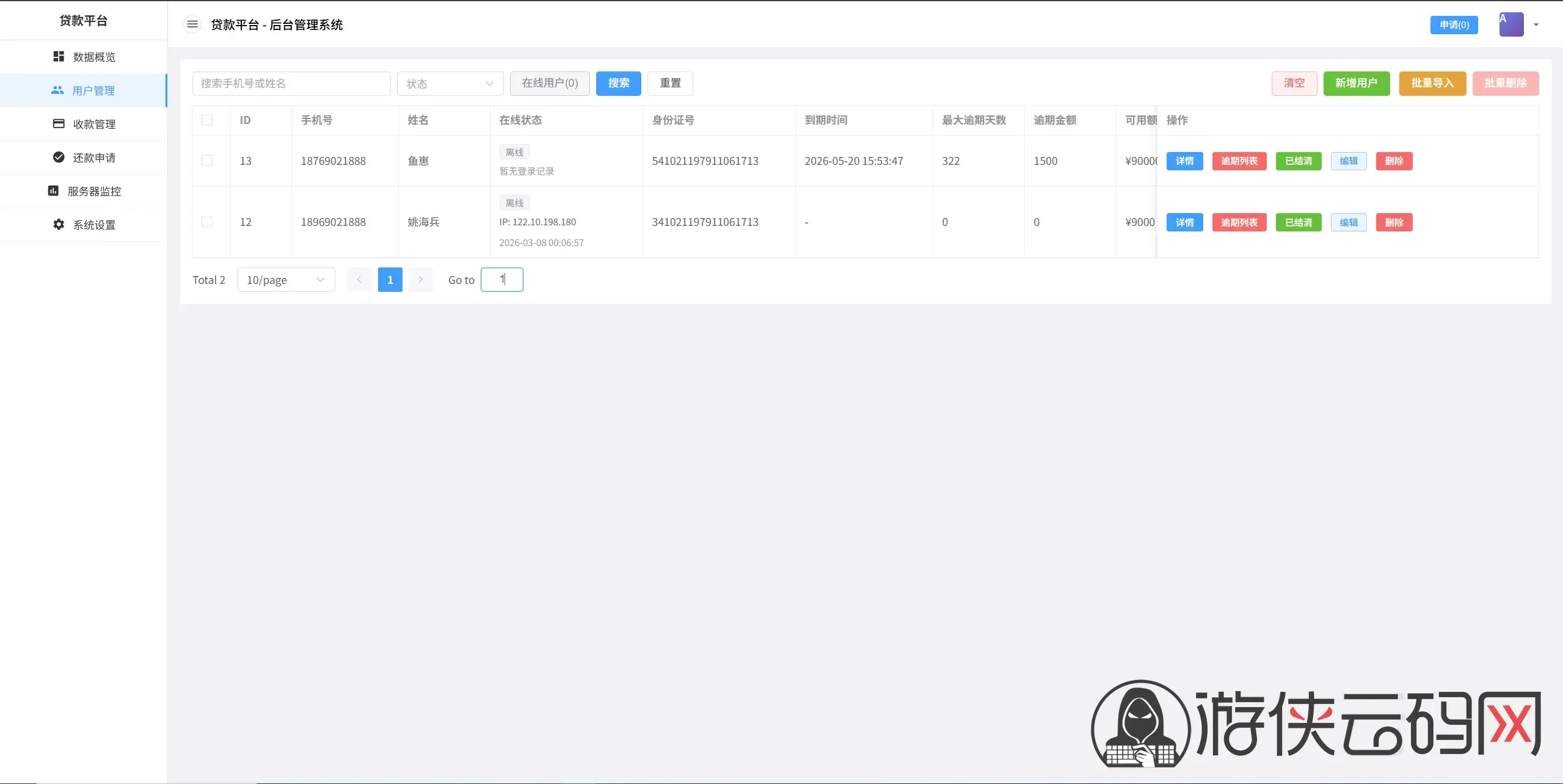Expand the 10/page page size selector
The image size is (1563, 784).
[x=286, y=280]
